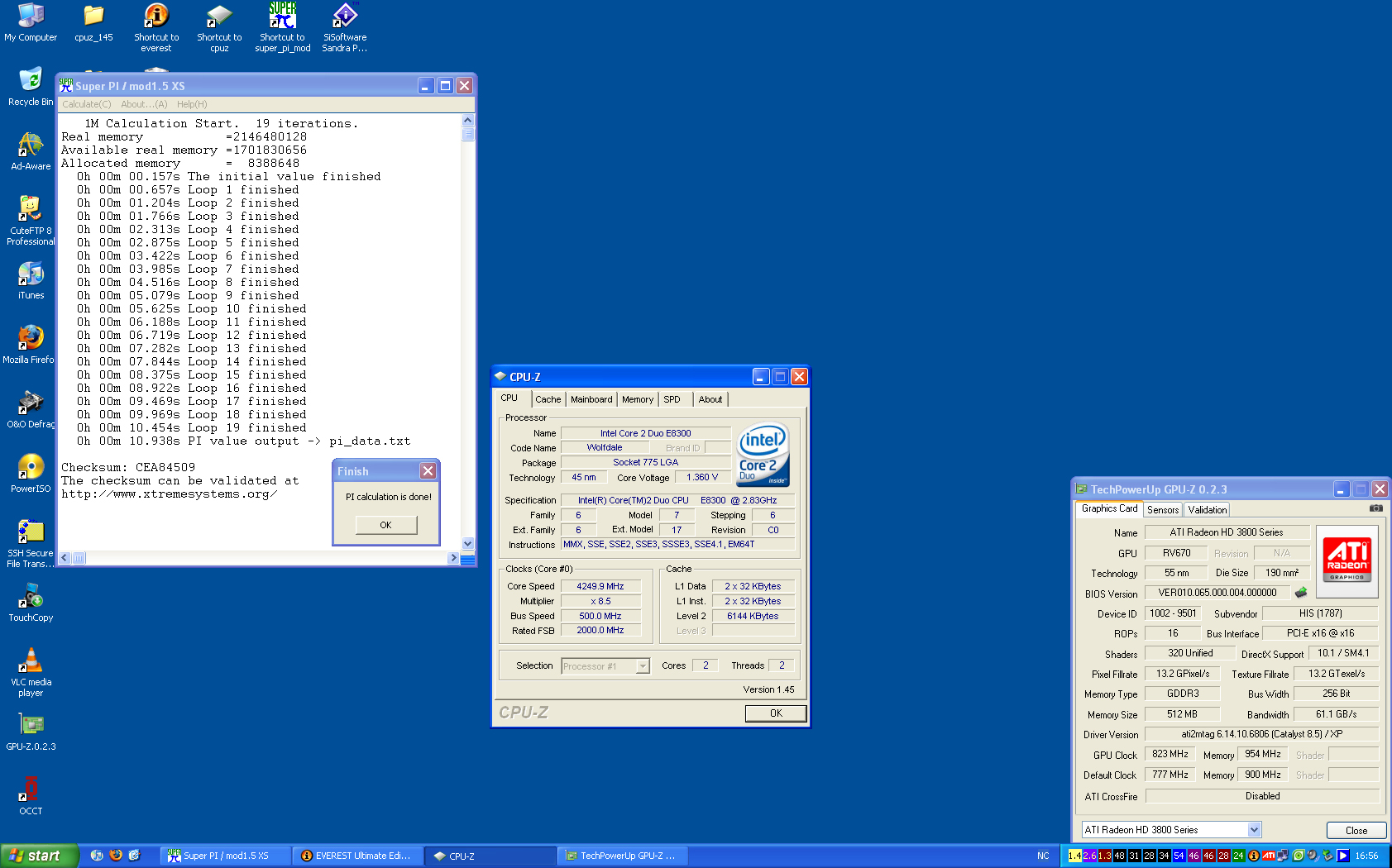Open SiSoftware Sandra desktop shortcut
The height and width of the screenshot is (868, 1392).
point(345,27)
